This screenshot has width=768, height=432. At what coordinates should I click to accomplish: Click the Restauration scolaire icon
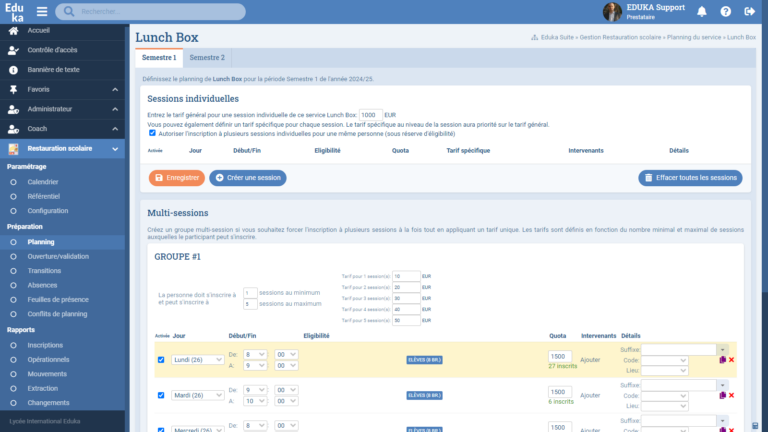point(13,148)
